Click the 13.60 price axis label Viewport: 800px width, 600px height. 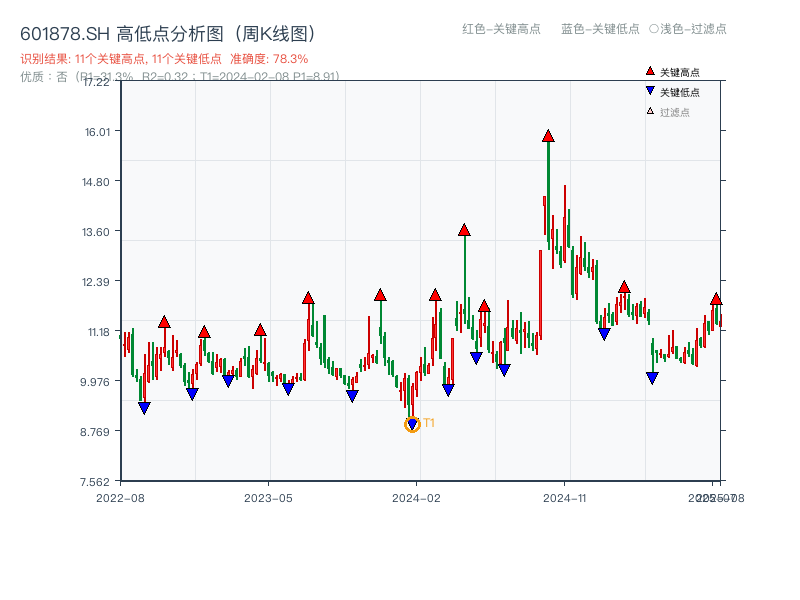click(x=95, y=232)
